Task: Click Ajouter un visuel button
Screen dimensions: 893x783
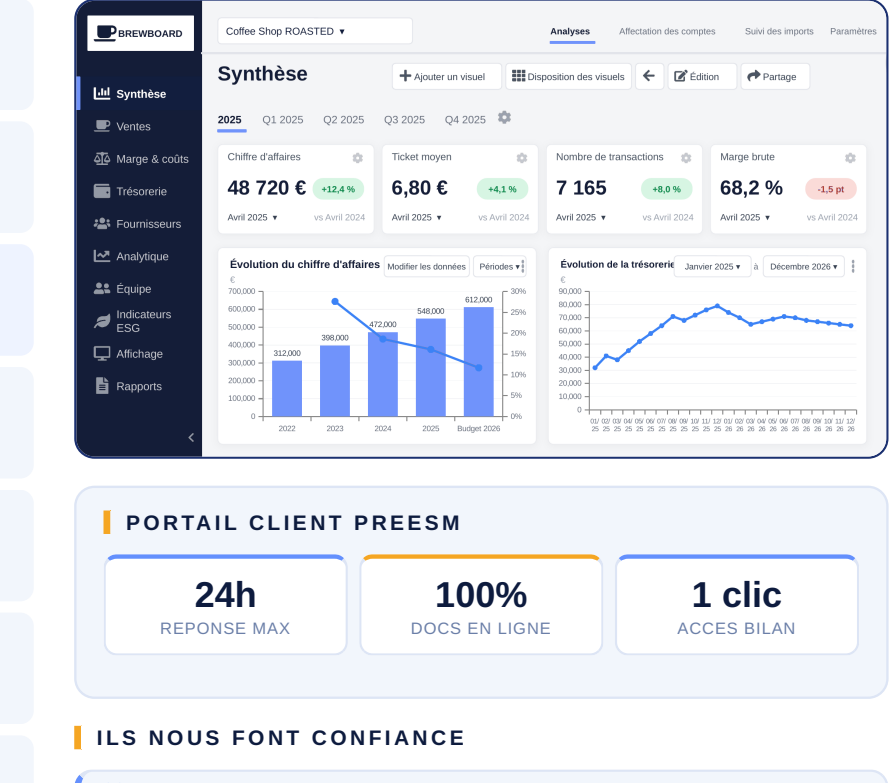Action: (446, 76)
